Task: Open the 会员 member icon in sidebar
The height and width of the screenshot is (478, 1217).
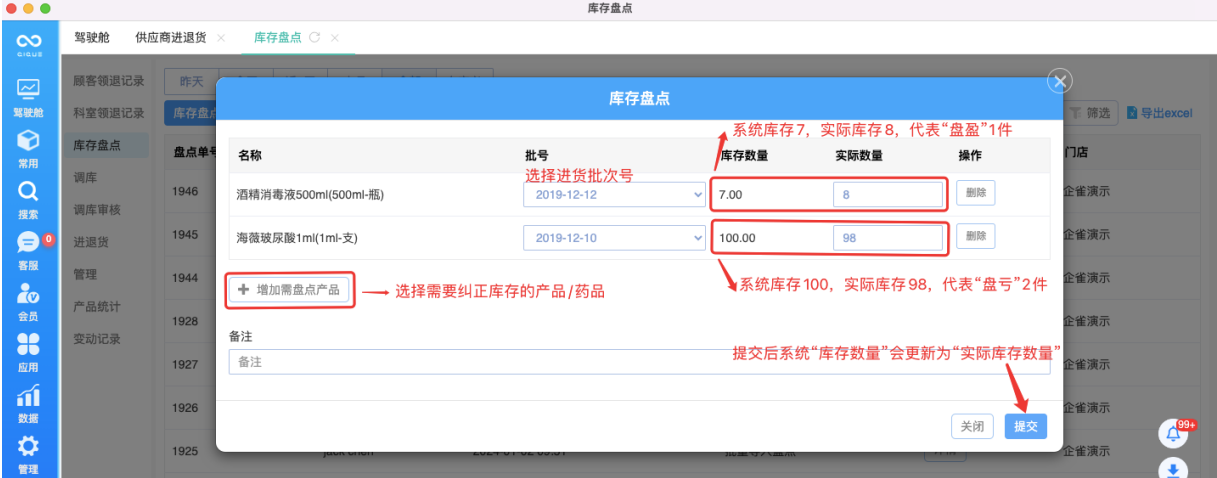Action: click(28, 293)
